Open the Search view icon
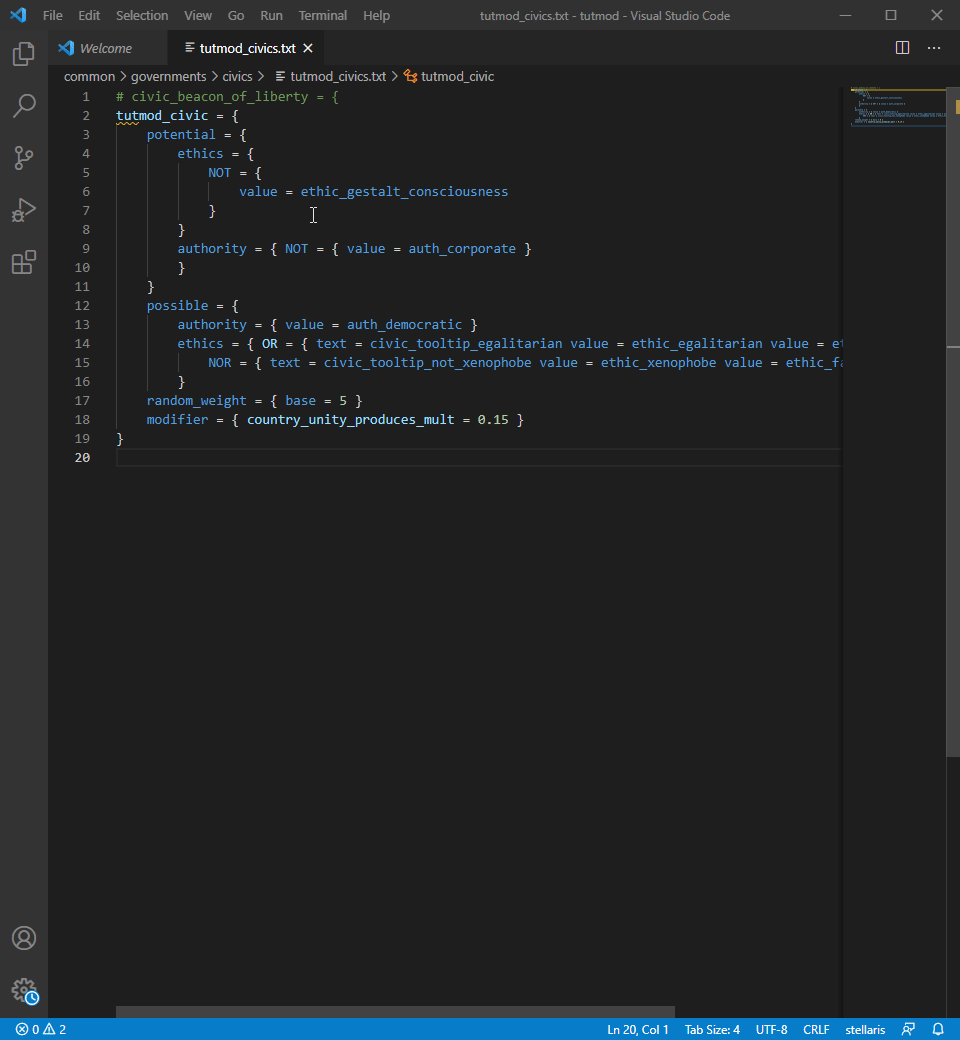 24,106
